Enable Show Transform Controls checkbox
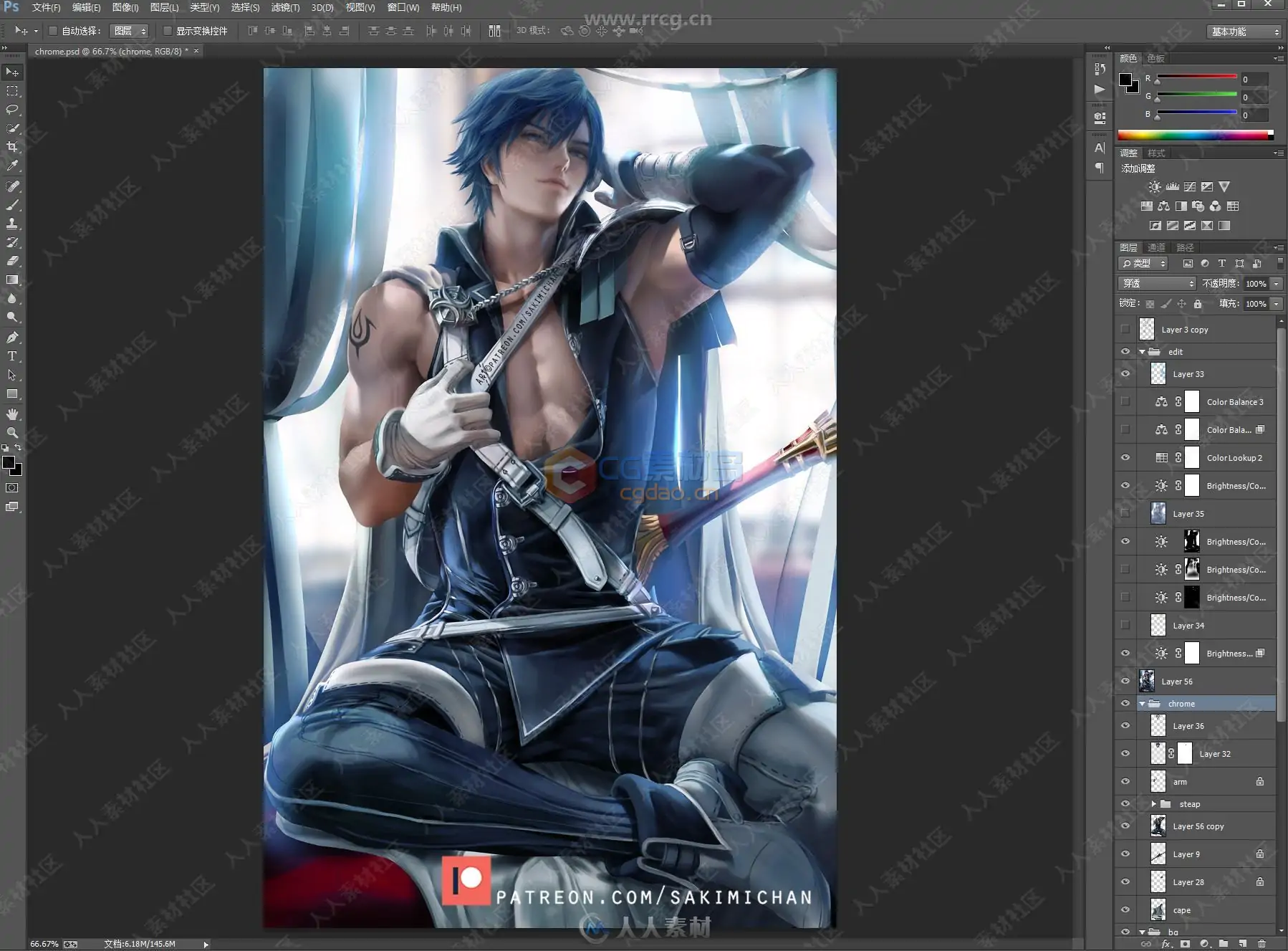This screenshot has height=951, width=1288. pyautogui.click(x=168, y=31)
